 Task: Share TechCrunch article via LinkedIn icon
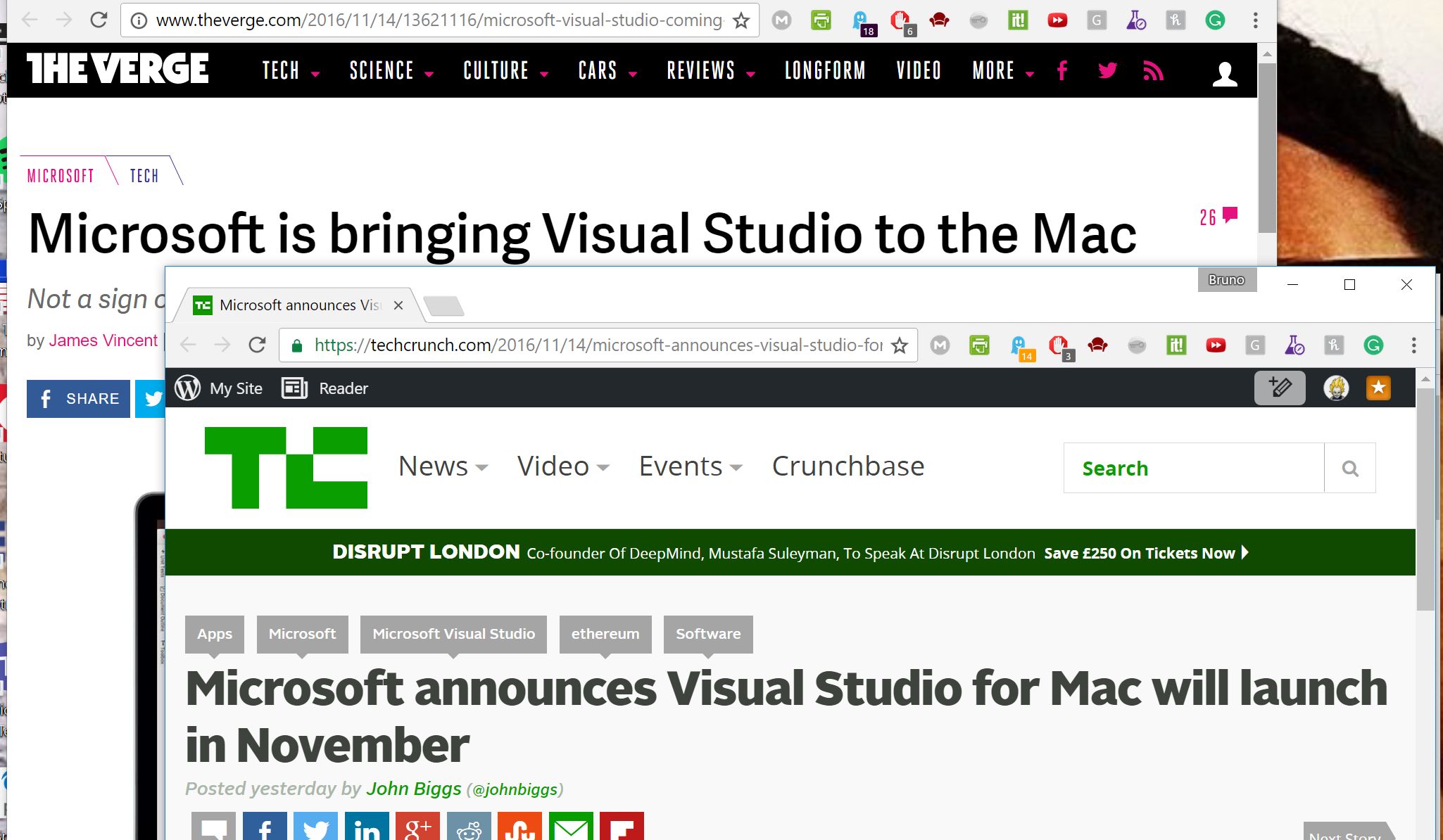pos(367,829)
